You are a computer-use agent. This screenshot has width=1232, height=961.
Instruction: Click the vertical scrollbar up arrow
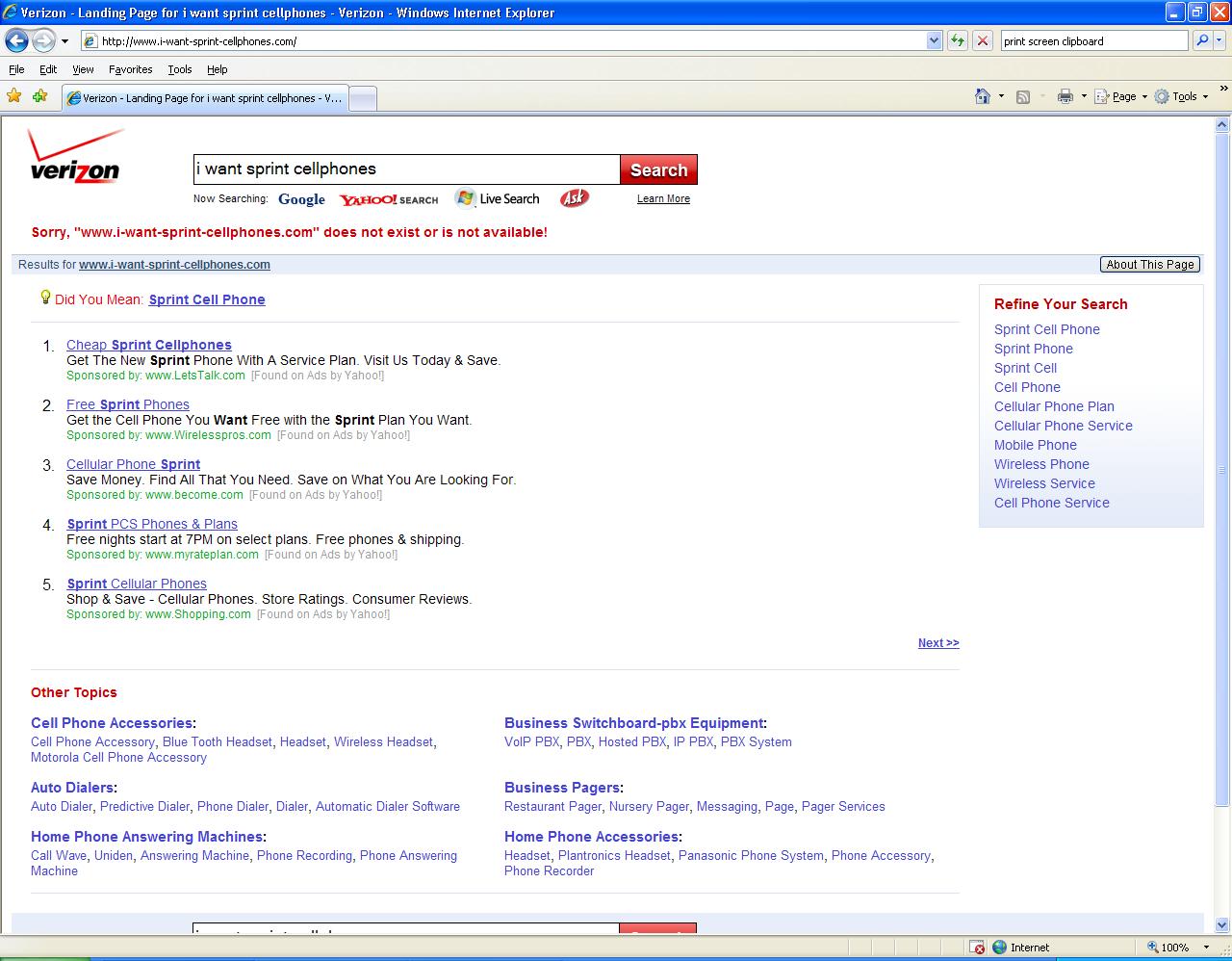[x=1222, y=124]
